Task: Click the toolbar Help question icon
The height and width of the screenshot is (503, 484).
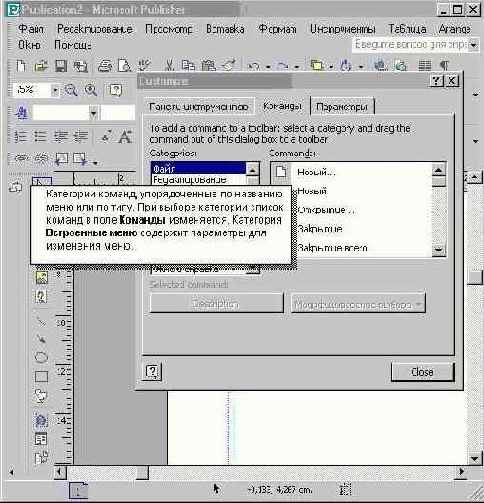Action: (x=115, y=90)
